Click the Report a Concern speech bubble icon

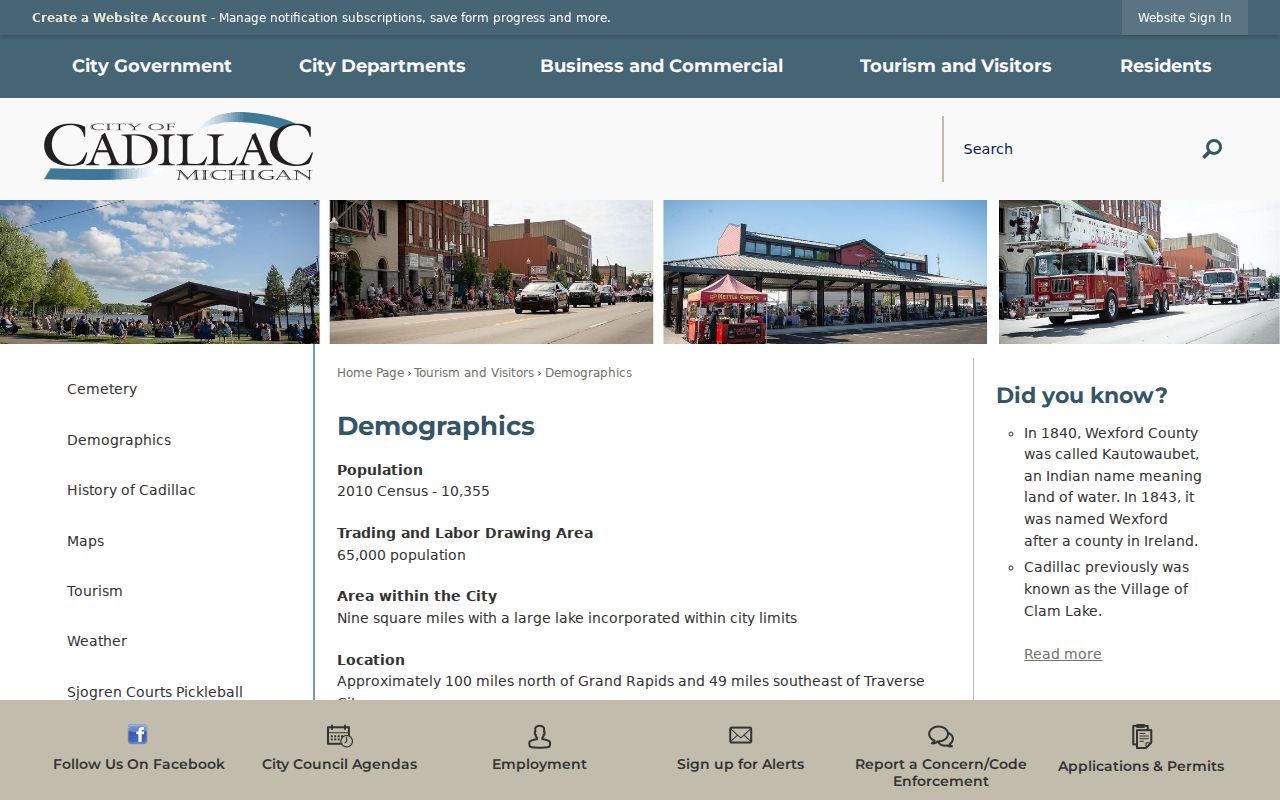click(941, 737)
